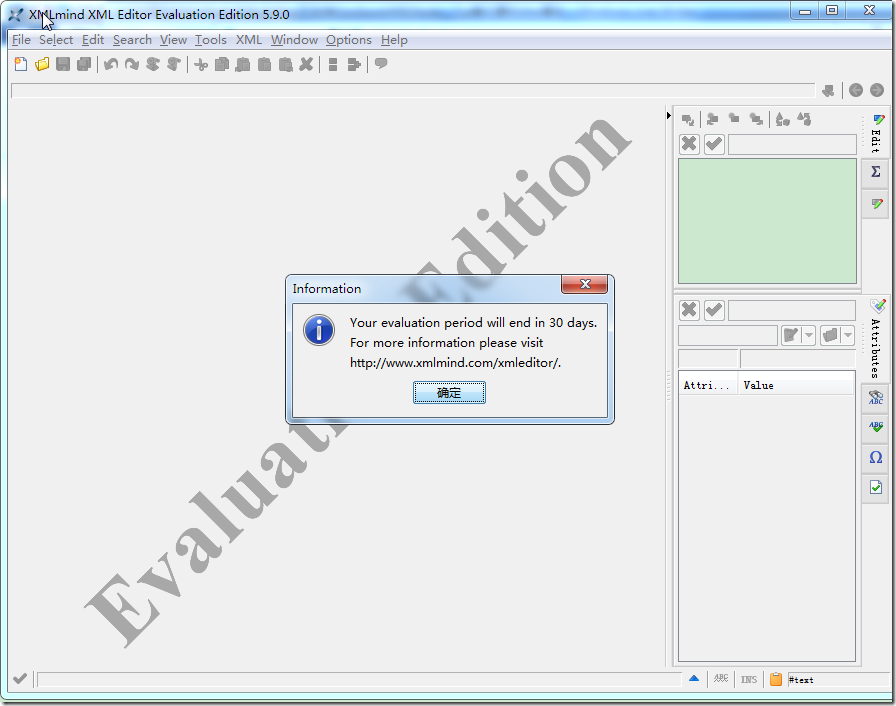Open the Validity check document tab
896x706 pixels.
875,488
